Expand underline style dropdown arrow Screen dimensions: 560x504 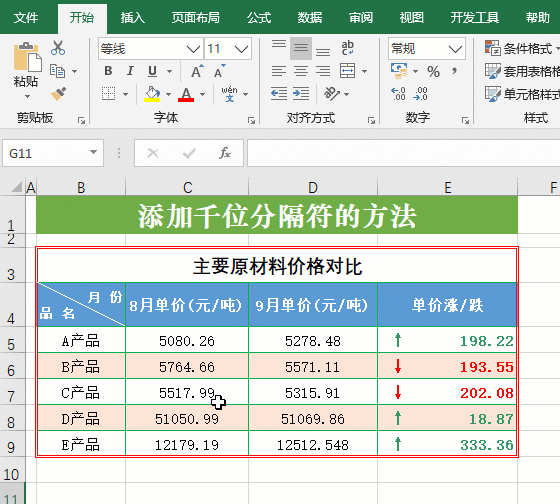point(170,71)
